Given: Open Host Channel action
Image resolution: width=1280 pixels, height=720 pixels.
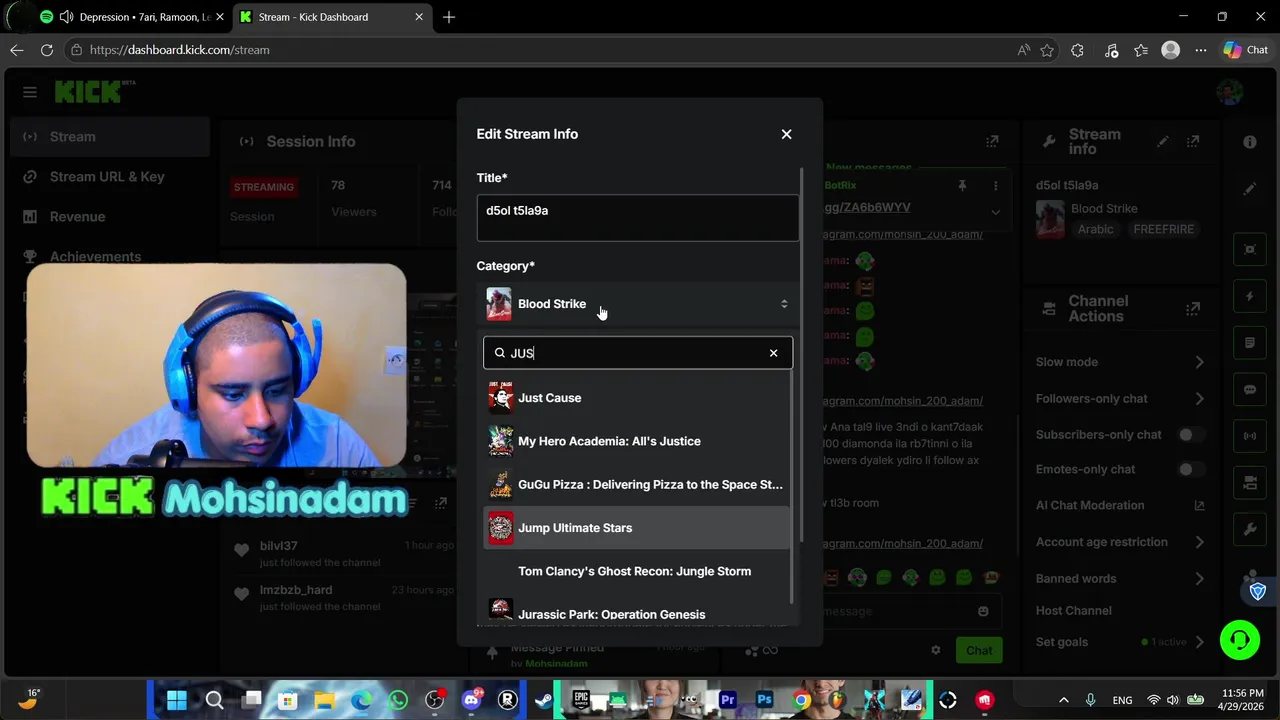Looking at the screenshot, I should click(x=1073, y=610).
